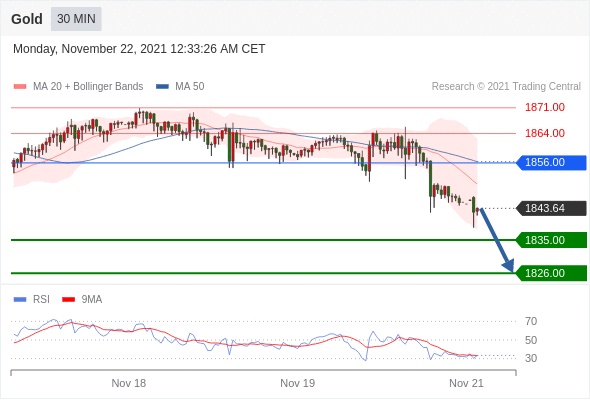This screenshot has height=400, width=590.
Task: Click the black 1843.64 current price tag
Action: click(x=551, y=208)
